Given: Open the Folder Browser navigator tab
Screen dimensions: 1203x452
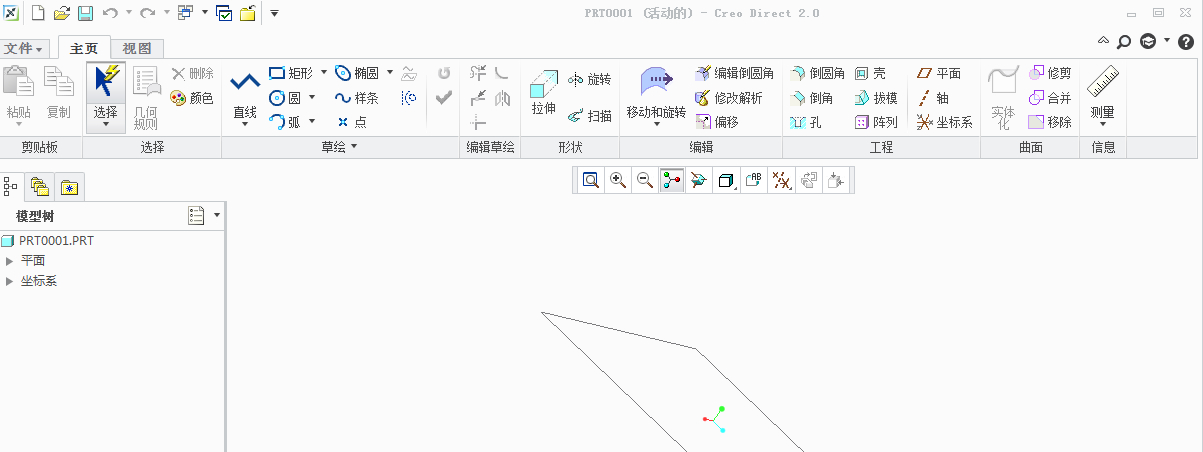Looking at the screenshot, I should click(x=40, y=186).
